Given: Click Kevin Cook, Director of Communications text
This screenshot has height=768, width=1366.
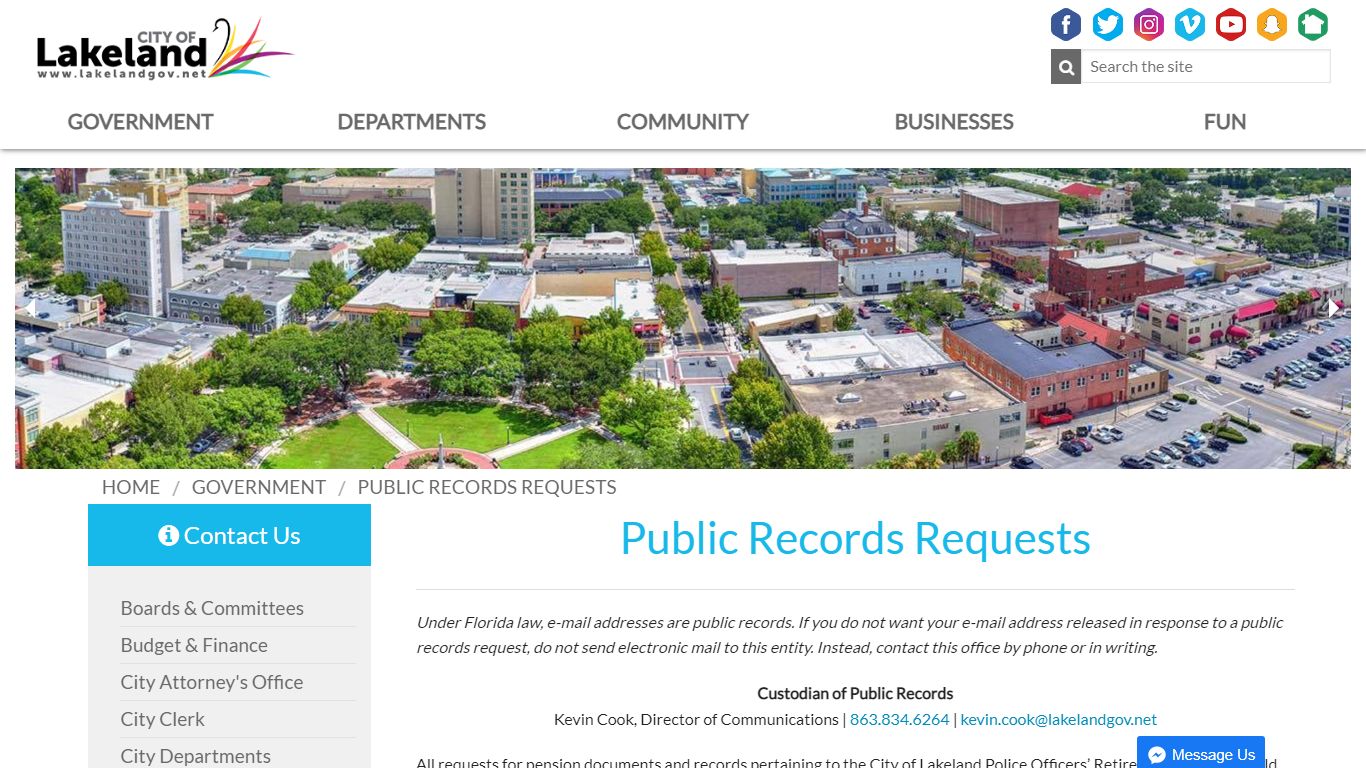Looking at the screenshot, I should tap(696, 719).
